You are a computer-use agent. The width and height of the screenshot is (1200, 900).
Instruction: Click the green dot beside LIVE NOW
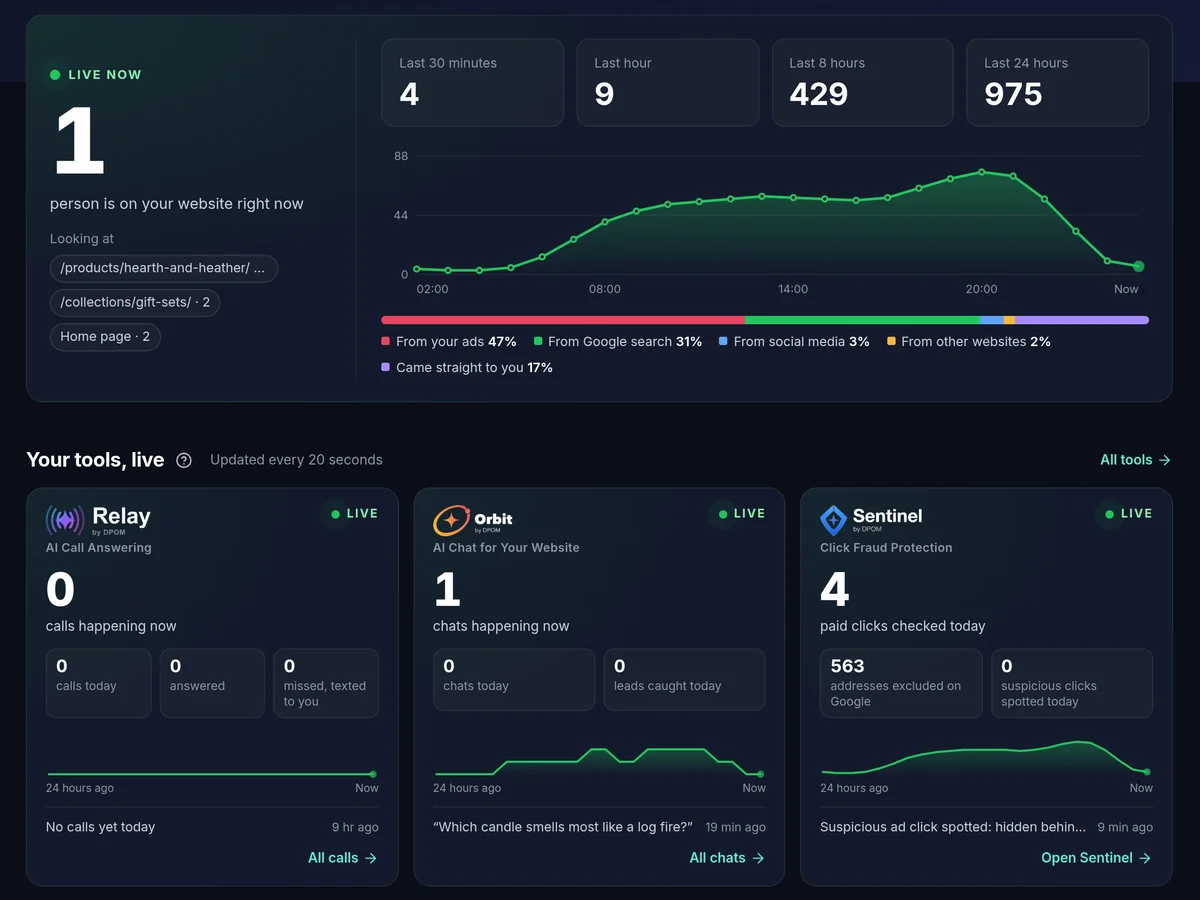tap(55, 75)
